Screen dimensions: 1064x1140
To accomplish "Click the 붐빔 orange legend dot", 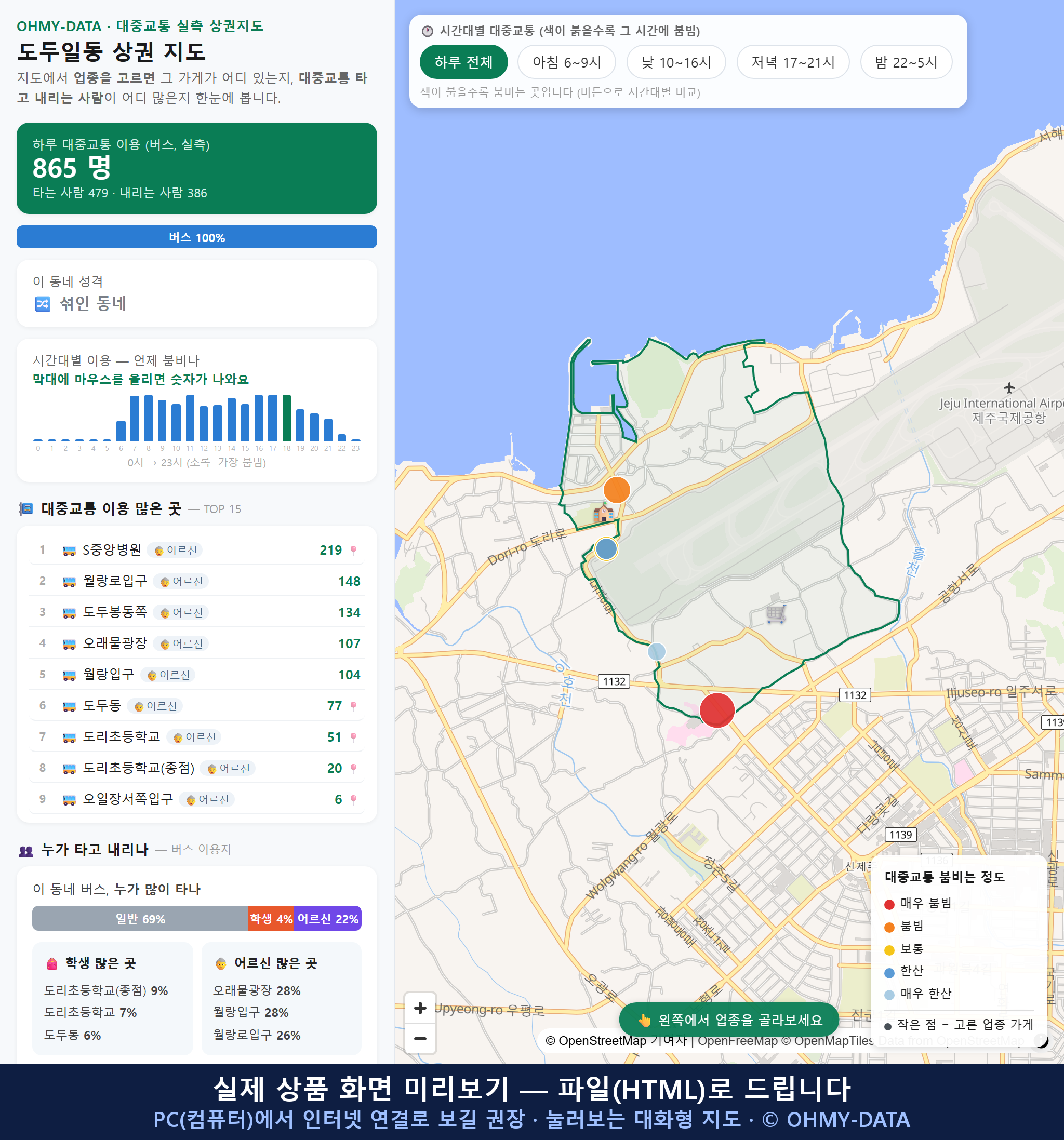I will (x=889, y=927).
